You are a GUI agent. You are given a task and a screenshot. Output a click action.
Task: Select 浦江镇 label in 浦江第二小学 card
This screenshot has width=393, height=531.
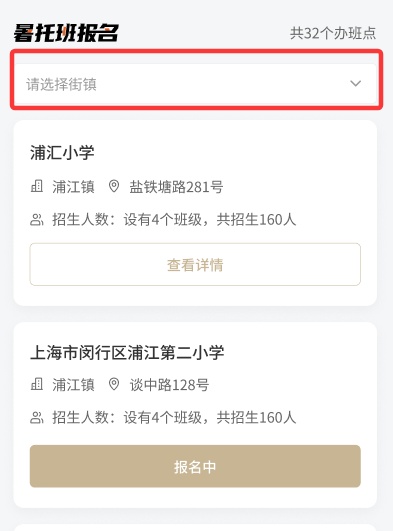pos(74,385)
